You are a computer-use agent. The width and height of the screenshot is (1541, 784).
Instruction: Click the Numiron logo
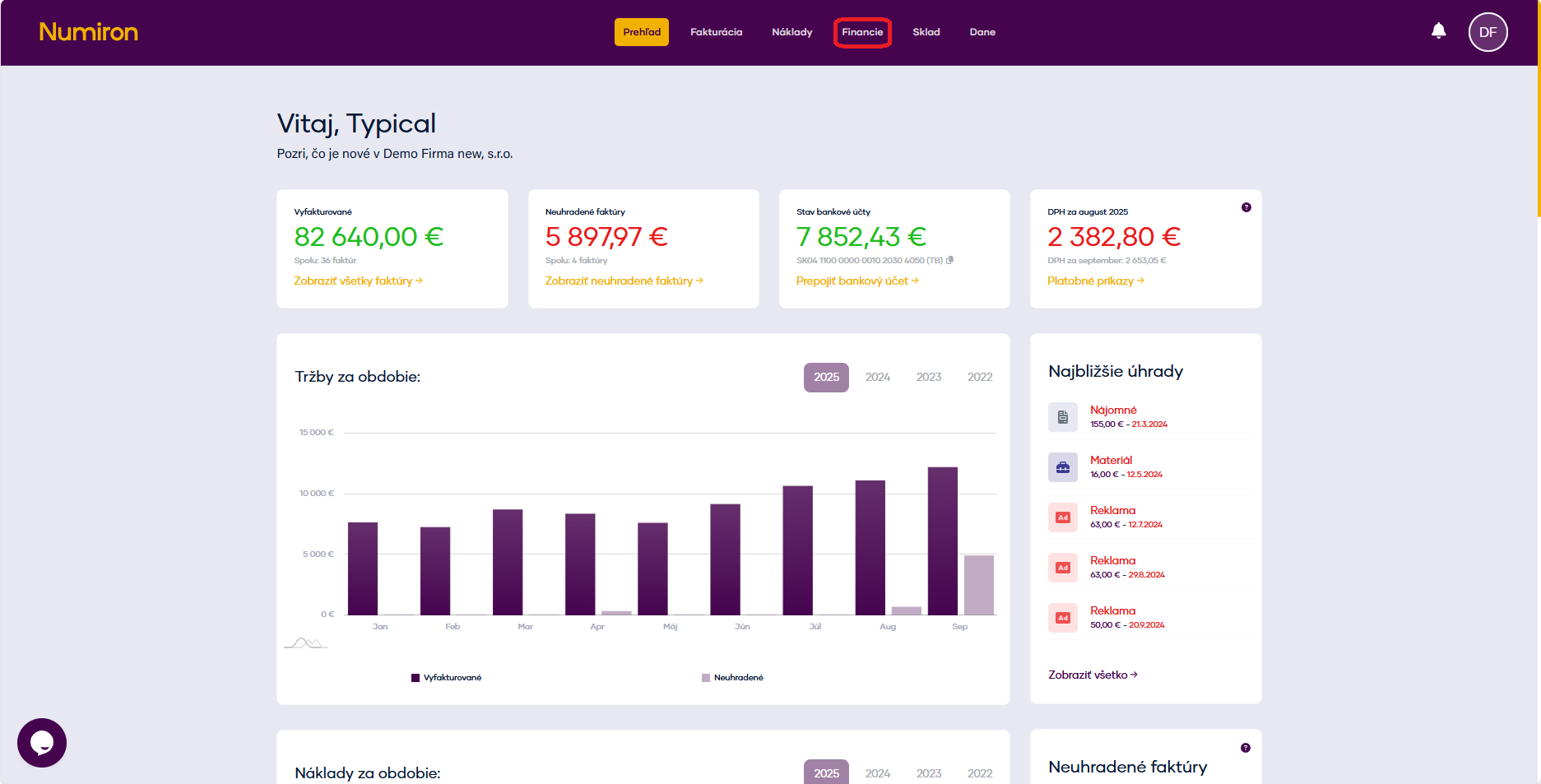coord(88,32)
